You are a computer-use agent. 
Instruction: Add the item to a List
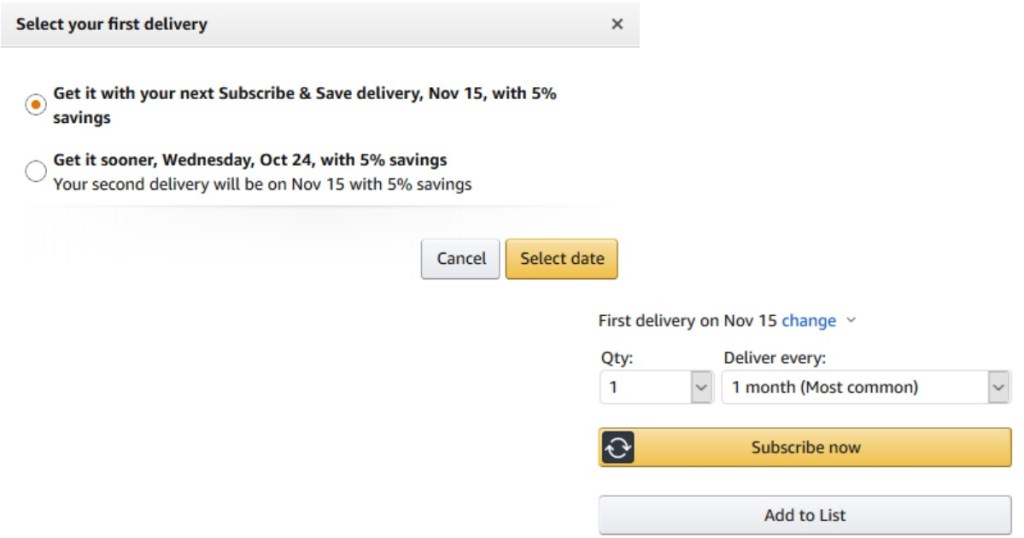tap(805, 515)
